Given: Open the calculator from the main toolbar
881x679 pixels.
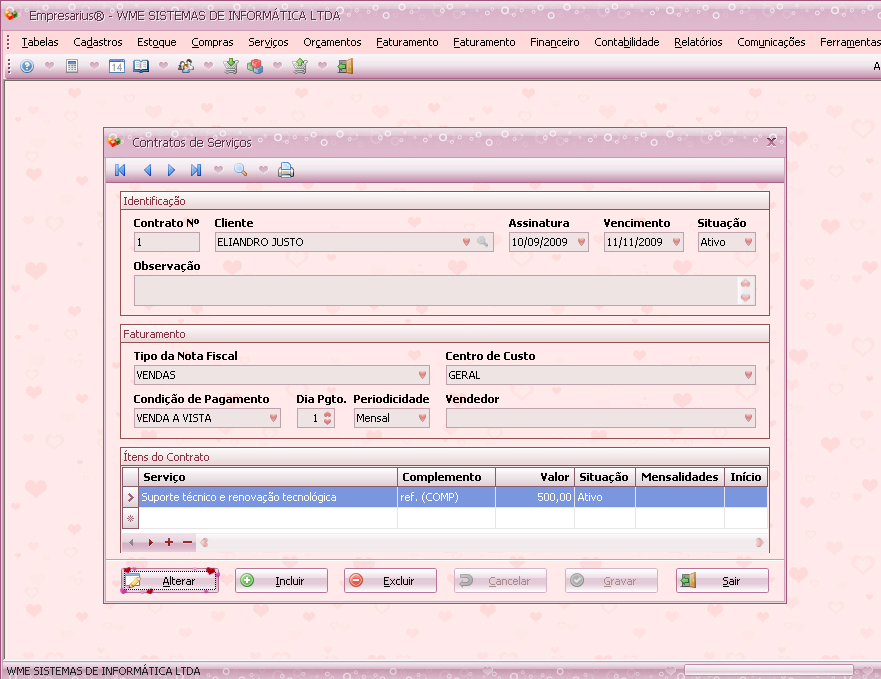Looking at the screenshot, I should coord(71,66).
